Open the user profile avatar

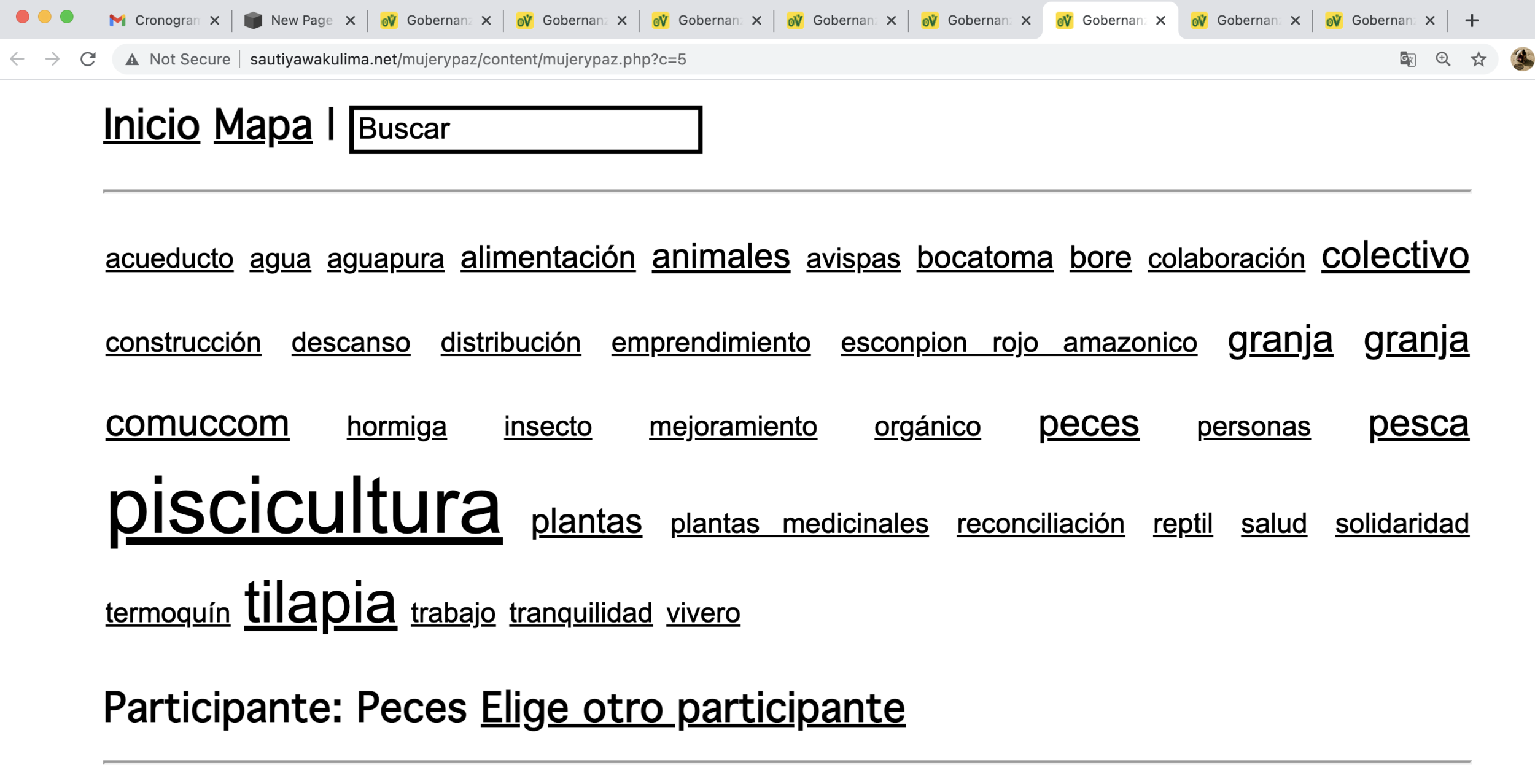(1521, 59)
